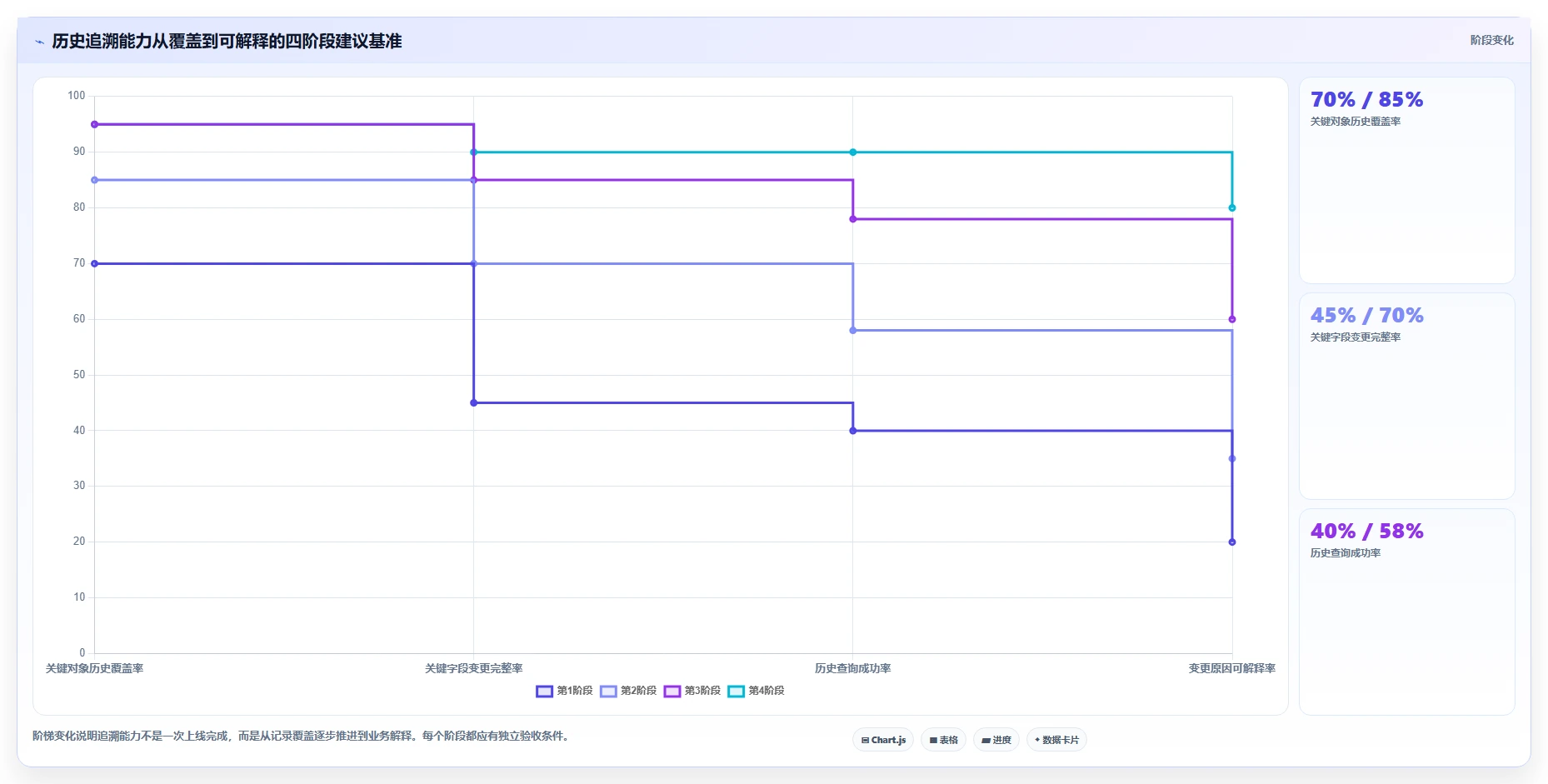
Task: Select the 70% / 85% stat card
Action: (1406, 181)
